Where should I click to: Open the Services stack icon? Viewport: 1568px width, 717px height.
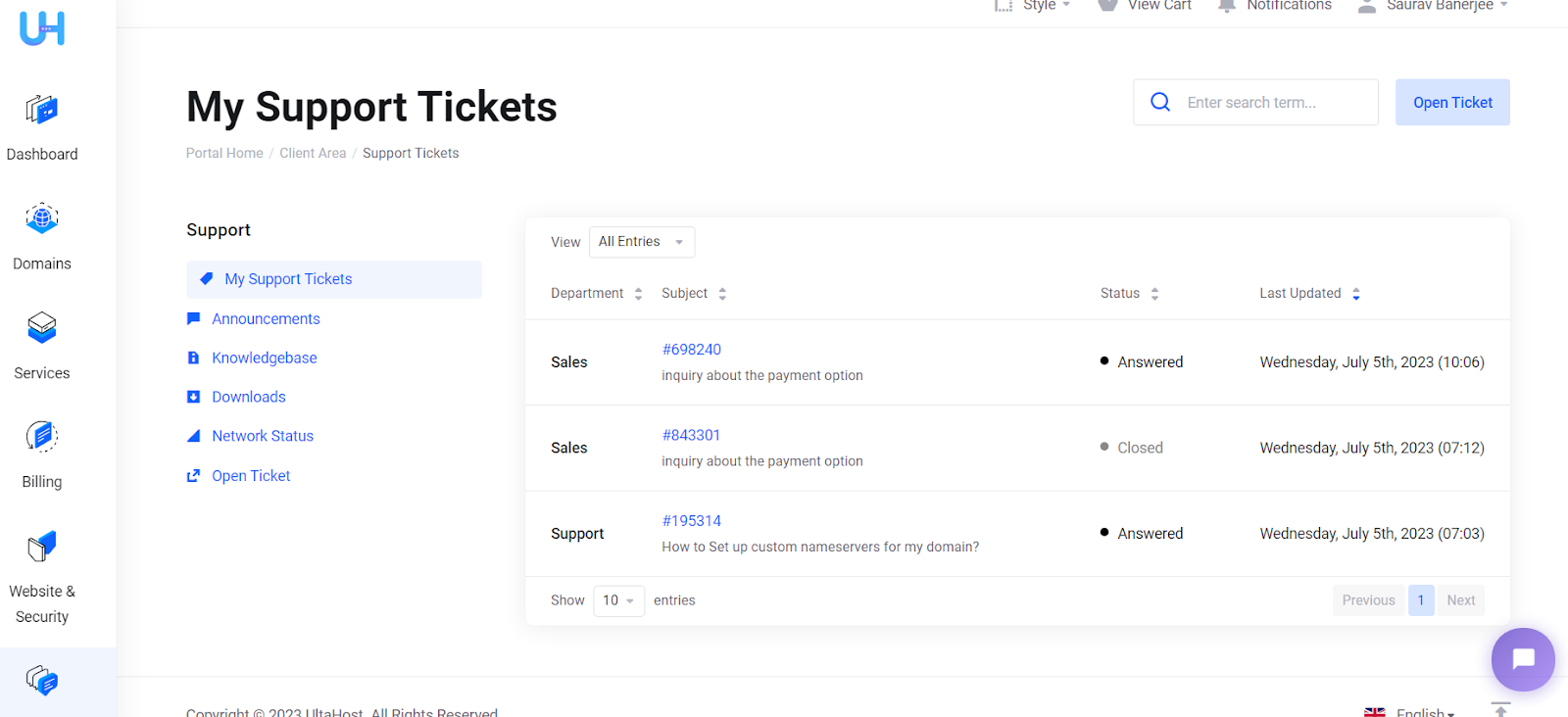click(42, 328)
